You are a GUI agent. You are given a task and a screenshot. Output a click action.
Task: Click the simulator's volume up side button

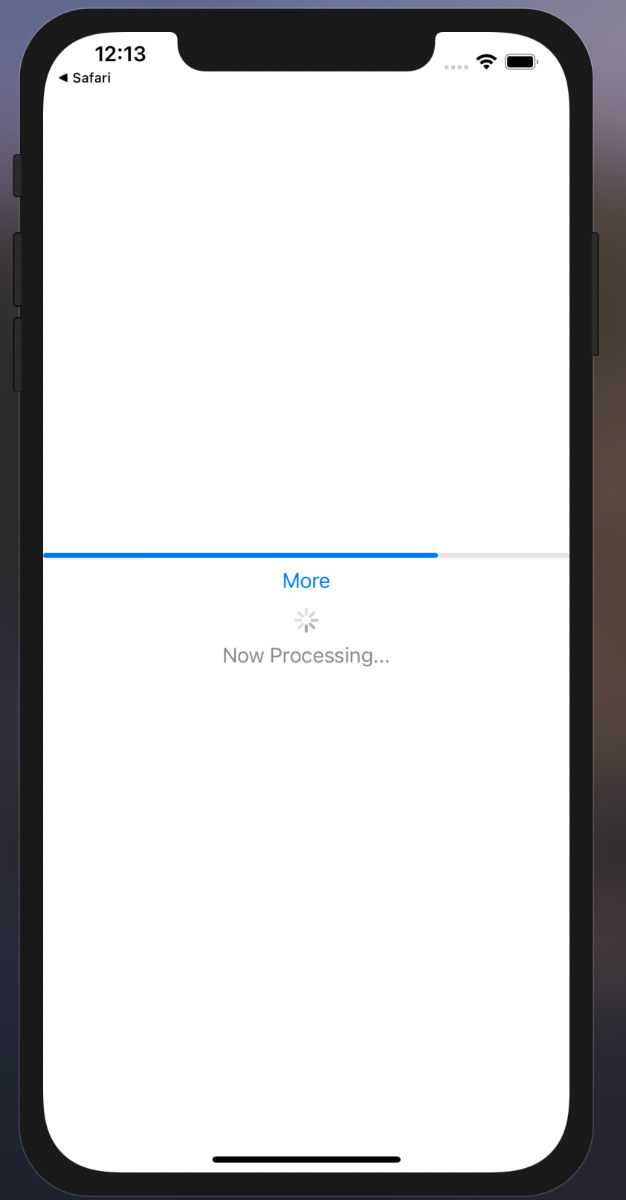(x=17, y=269)
